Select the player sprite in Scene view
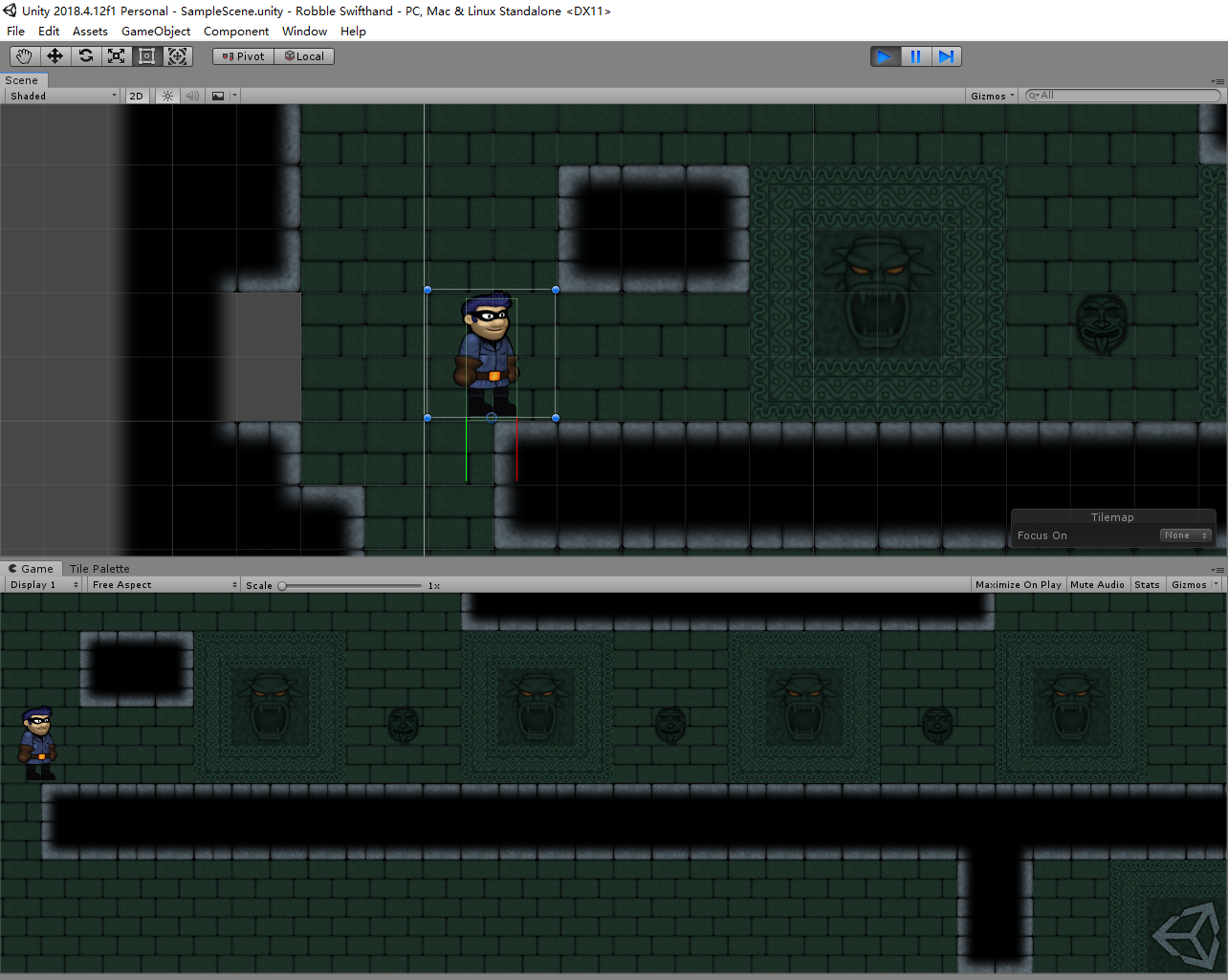The image size is (1228, 980). pos(488,354)
